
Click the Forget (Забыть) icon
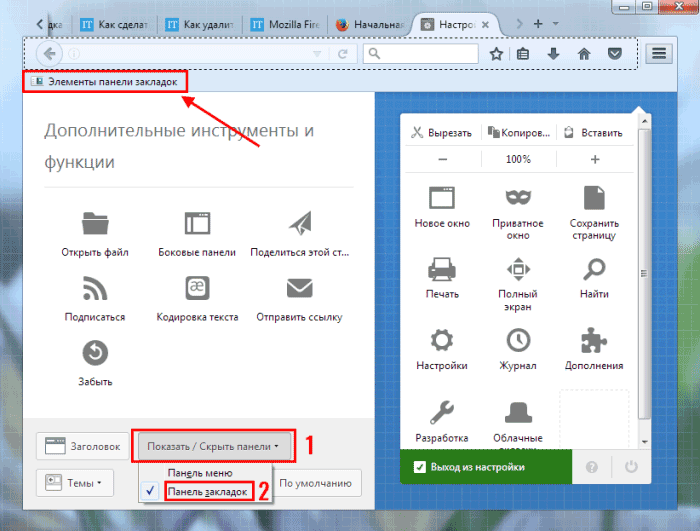[x=94, y=353]
